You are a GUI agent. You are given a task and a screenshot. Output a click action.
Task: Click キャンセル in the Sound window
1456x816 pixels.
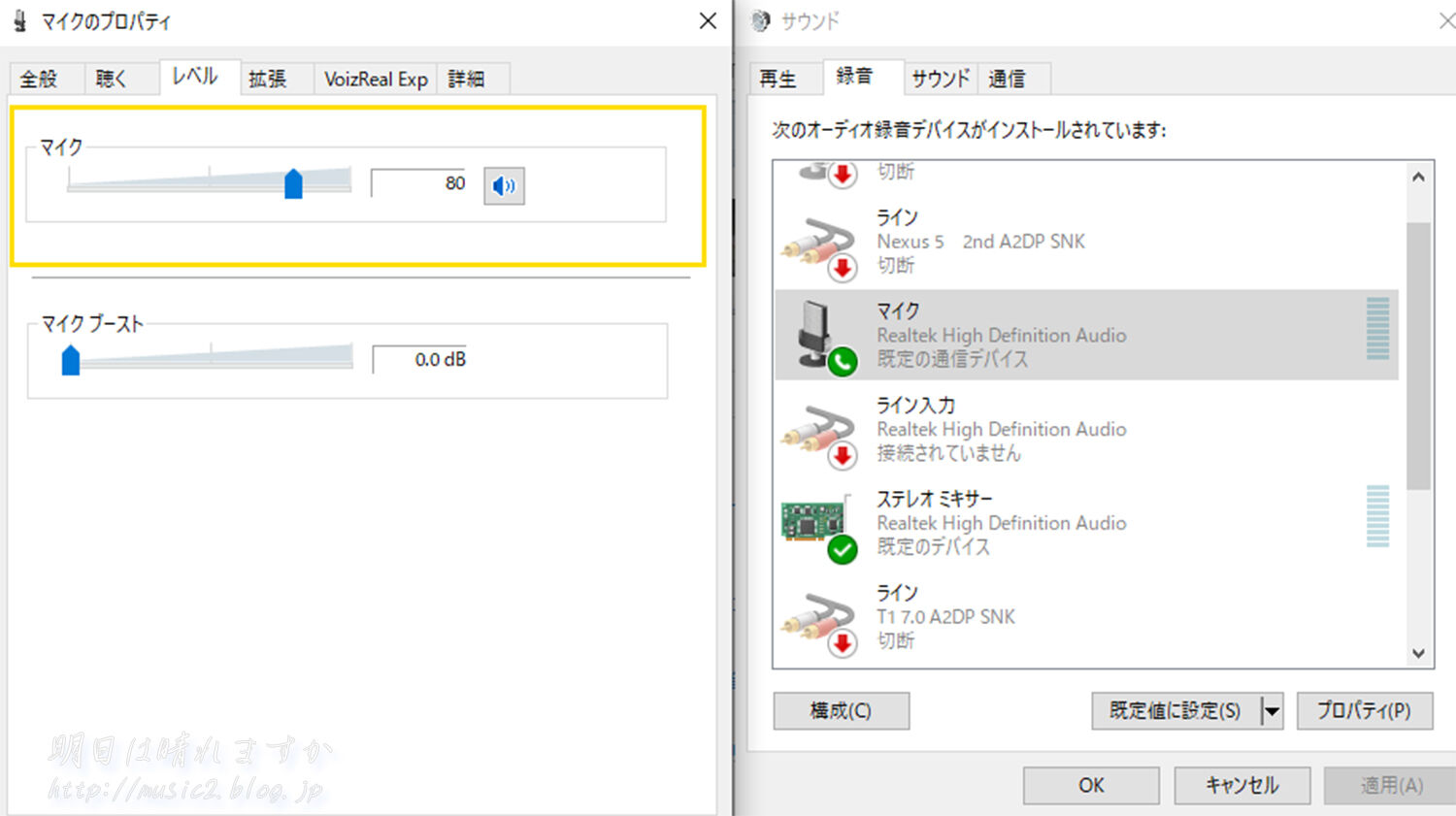coord(1242,785)
